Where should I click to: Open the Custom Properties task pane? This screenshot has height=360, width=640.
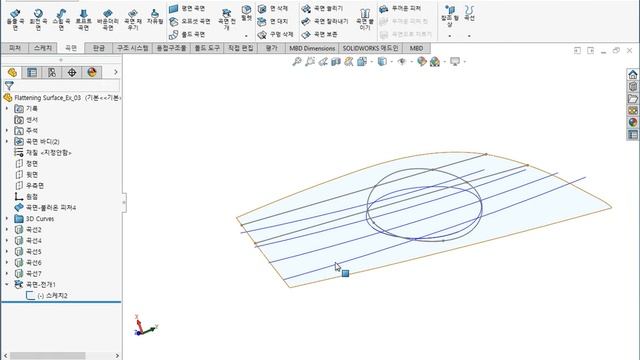click(633, 134)
